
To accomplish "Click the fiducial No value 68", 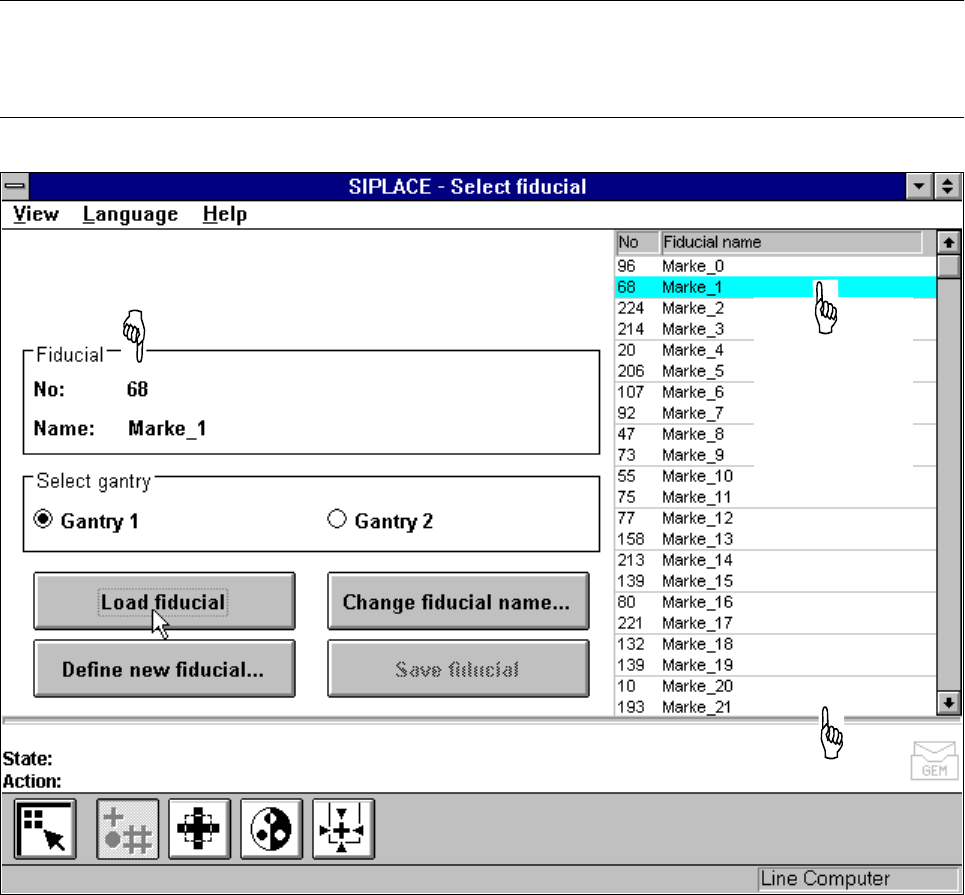I will coord(137,389).
